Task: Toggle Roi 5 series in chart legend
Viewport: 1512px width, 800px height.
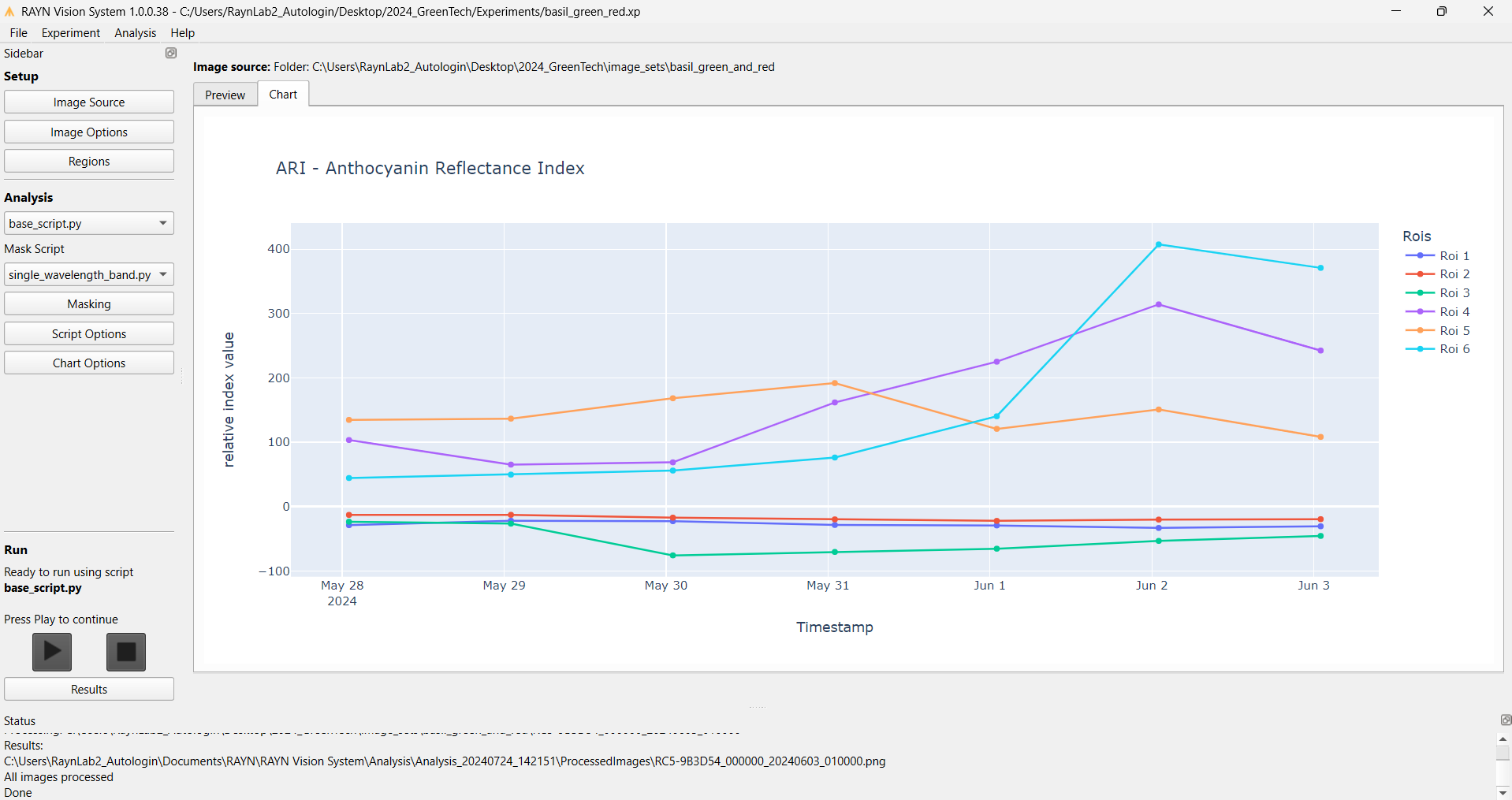Action: click(x=1437, y=330)
